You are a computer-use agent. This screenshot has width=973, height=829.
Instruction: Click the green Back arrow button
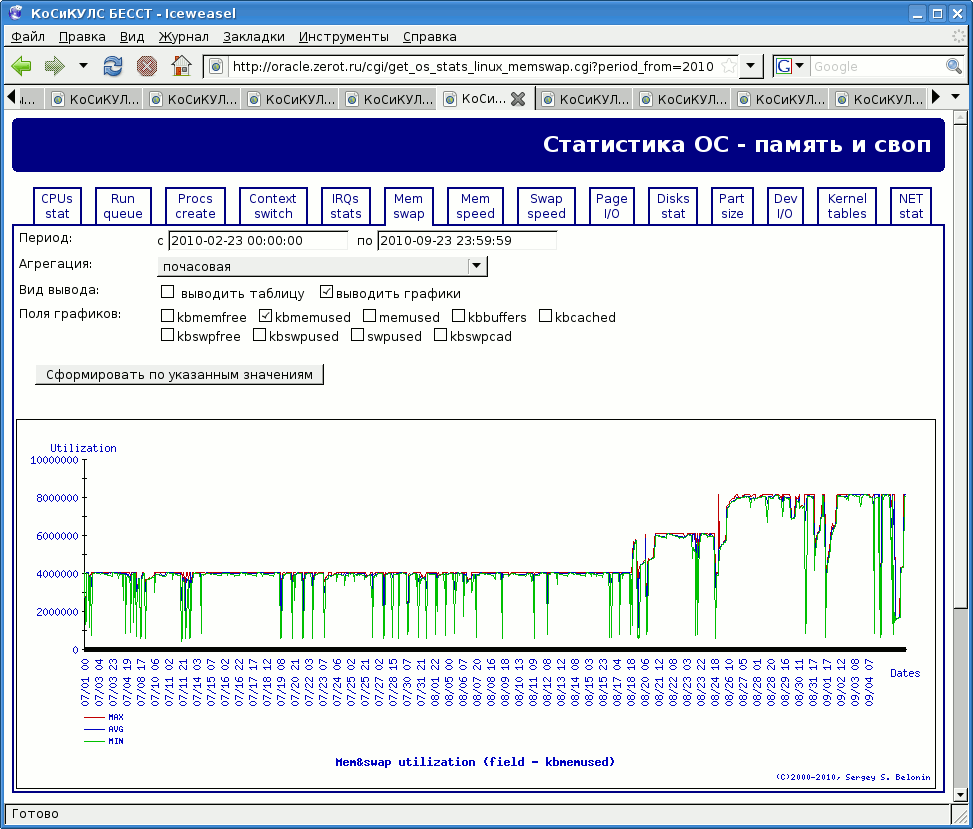pos(21,66)
